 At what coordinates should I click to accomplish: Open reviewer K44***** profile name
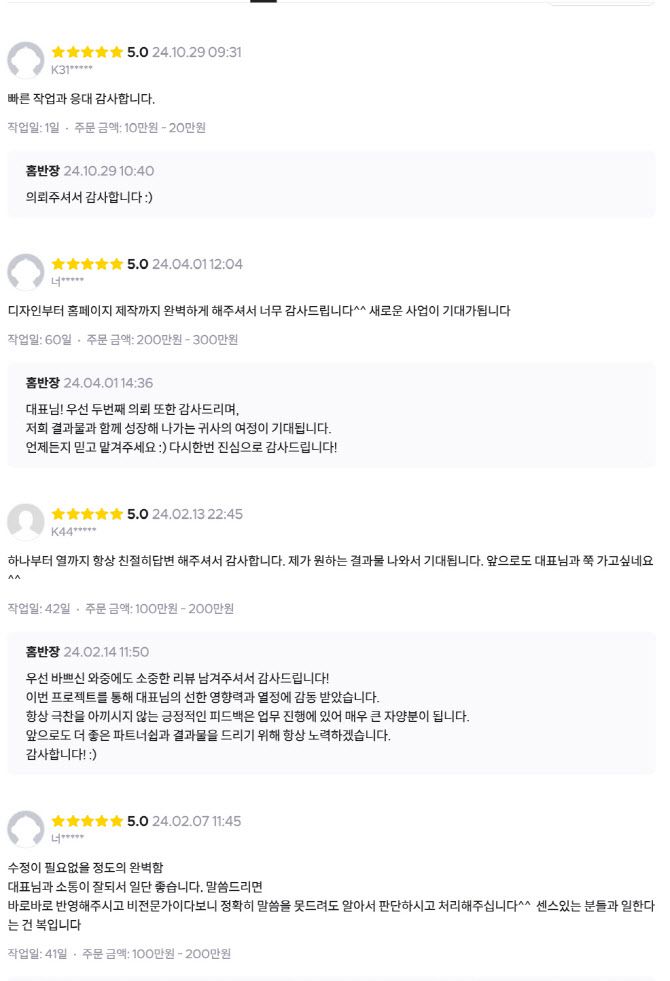(74, 530)
